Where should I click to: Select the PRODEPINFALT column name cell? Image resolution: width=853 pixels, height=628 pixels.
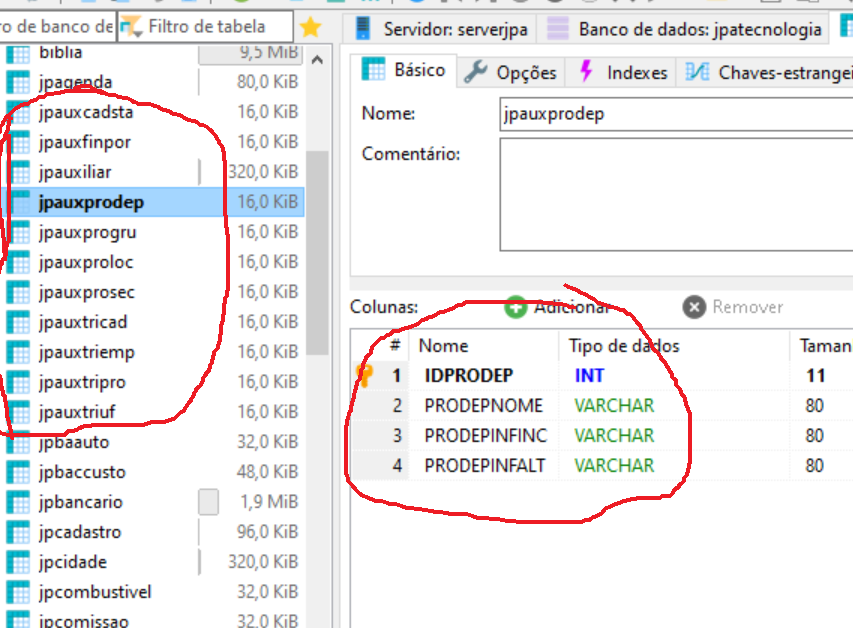point(484,465)
